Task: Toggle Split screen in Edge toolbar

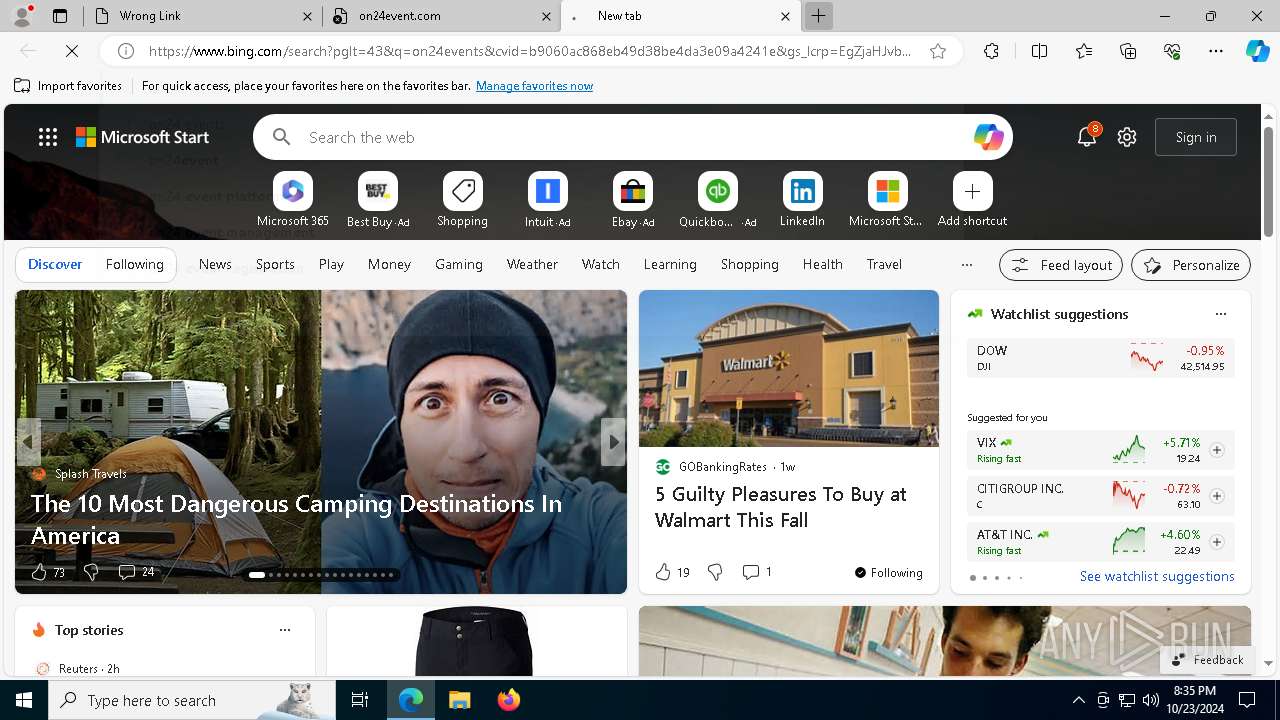Action: (x=1039, y=51)
